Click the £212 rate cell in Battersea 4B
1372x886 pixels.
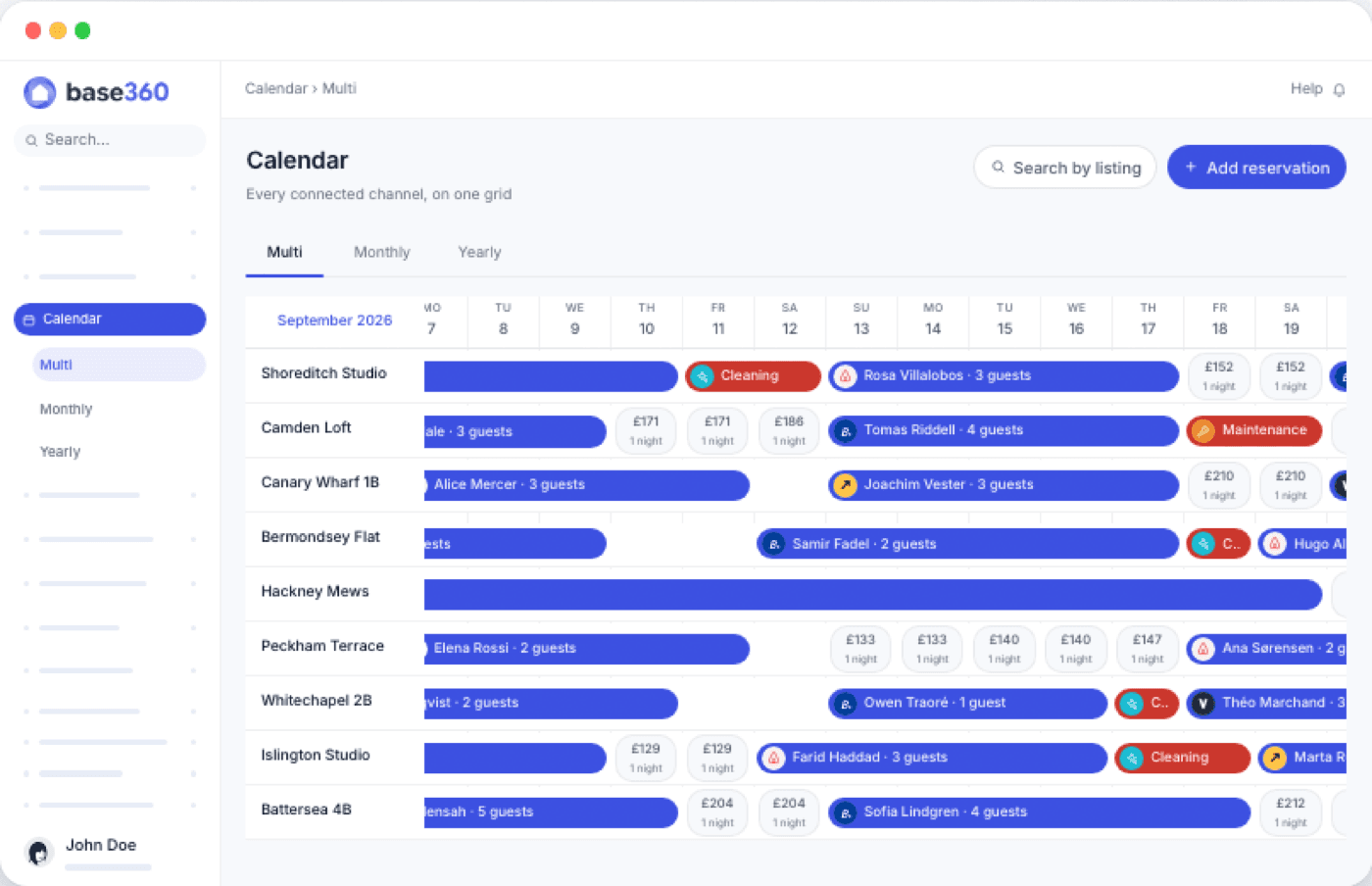point(1291,812)
